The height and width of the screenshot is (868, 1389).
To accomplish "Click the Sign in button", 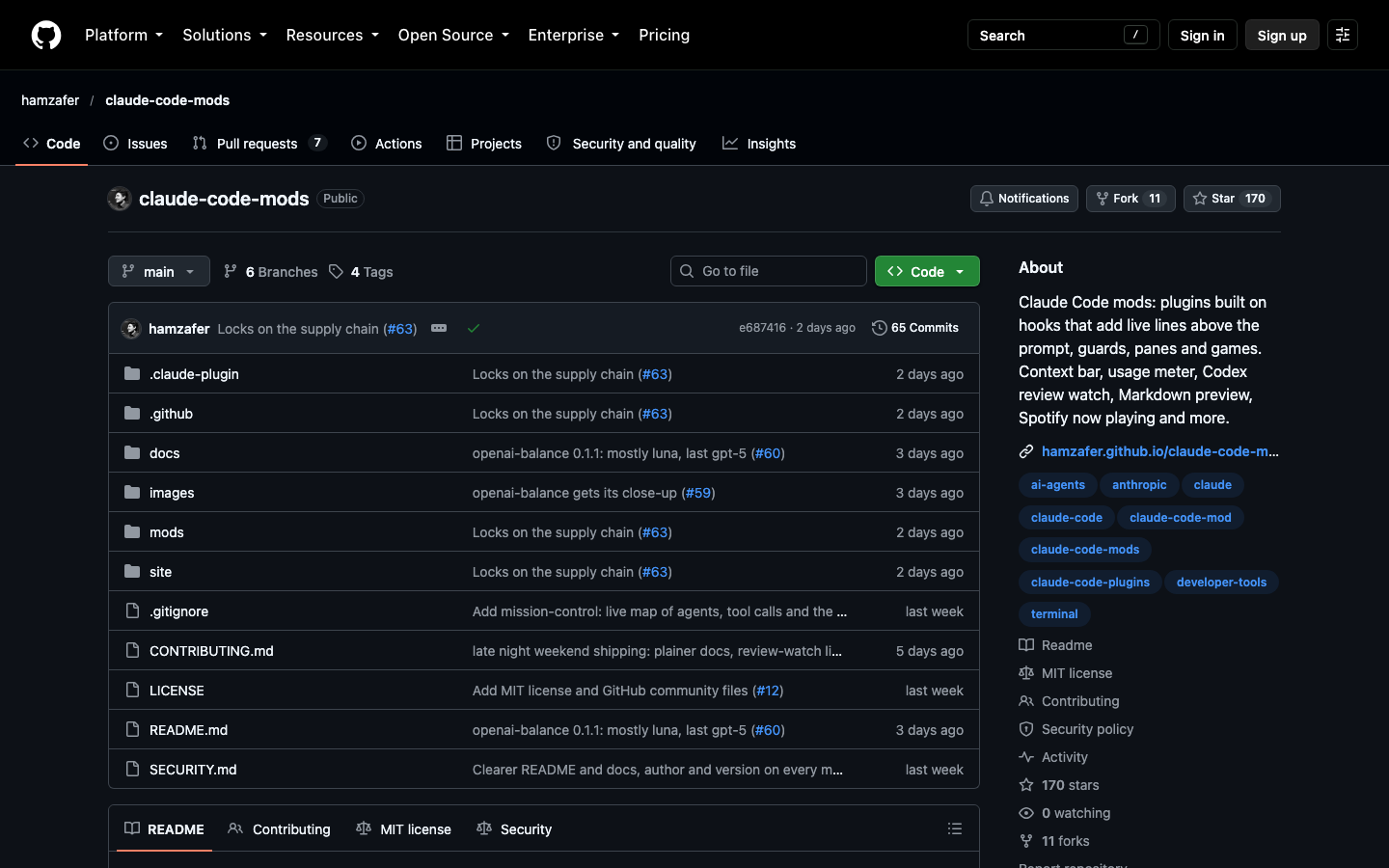I will [1202, 35].
